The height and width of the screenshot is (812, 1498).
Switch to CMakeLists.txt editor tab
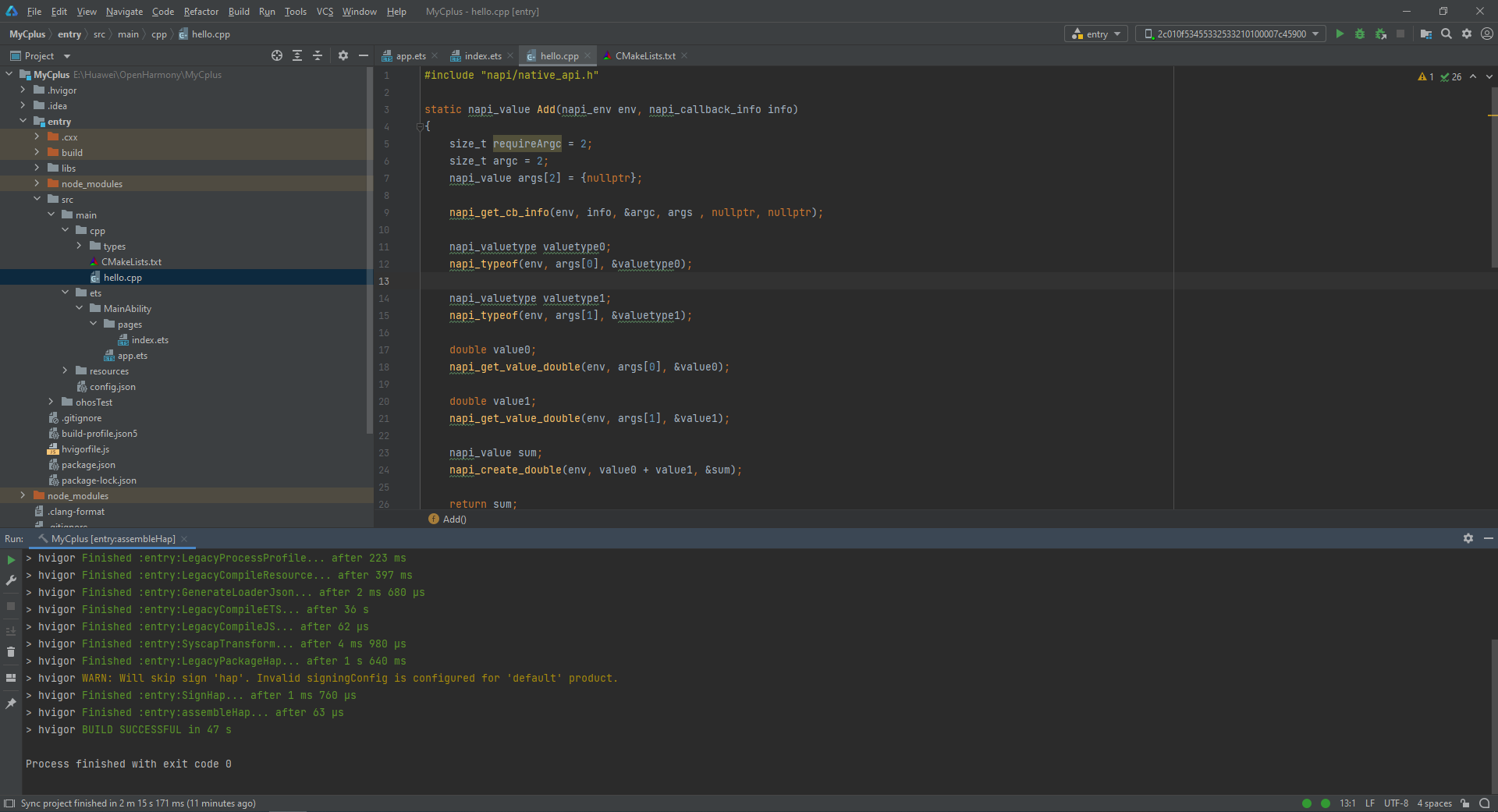click(645, 55)
